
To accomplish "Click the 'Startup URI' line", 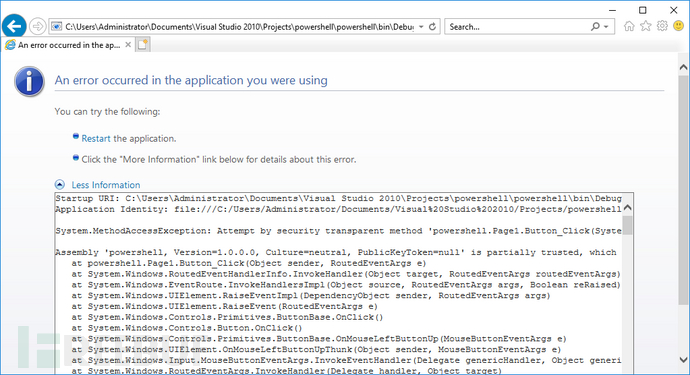I will (x=338, y=199).
